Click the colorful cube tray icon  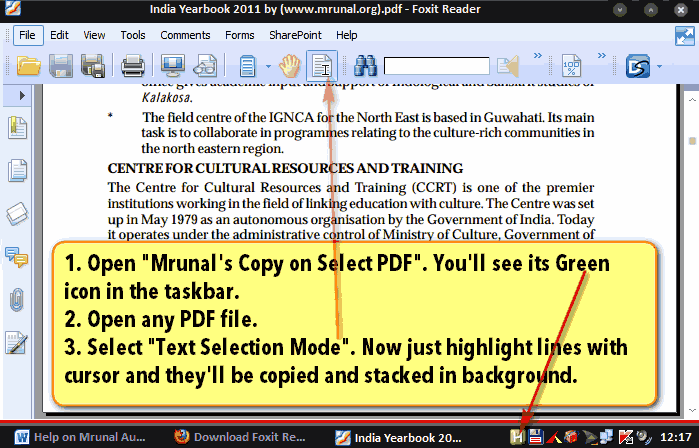[571, 437]
